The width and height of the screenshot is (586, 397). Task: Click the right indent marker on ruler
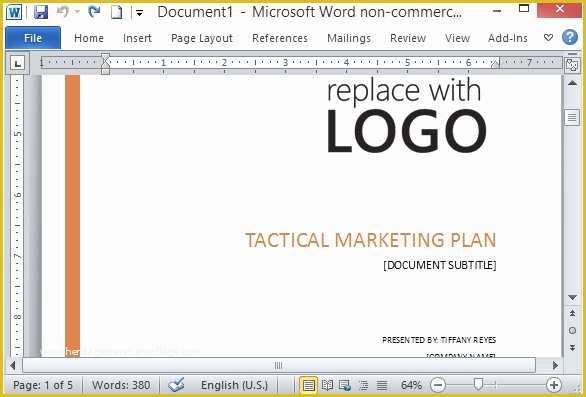click(495, 64)
